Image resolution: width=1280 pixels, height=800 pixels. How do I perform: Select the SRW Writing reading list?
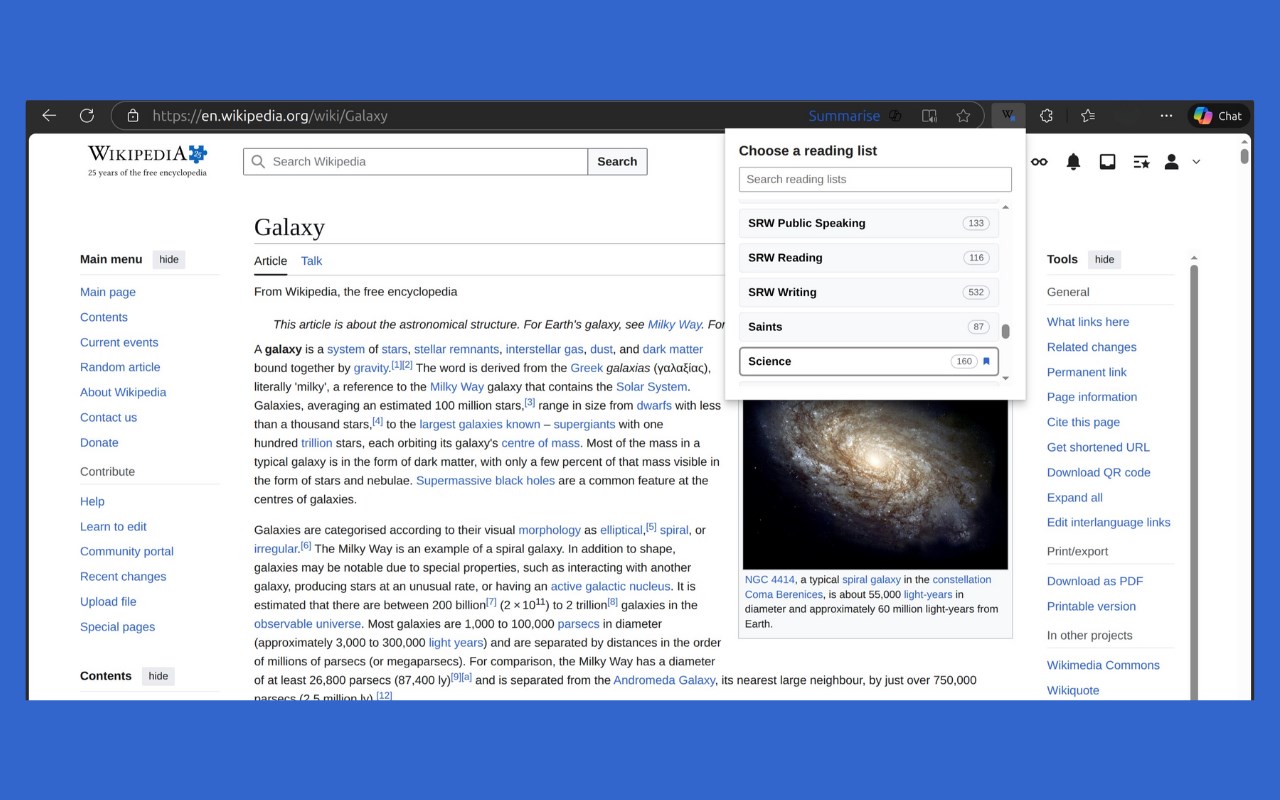[868, 292]
